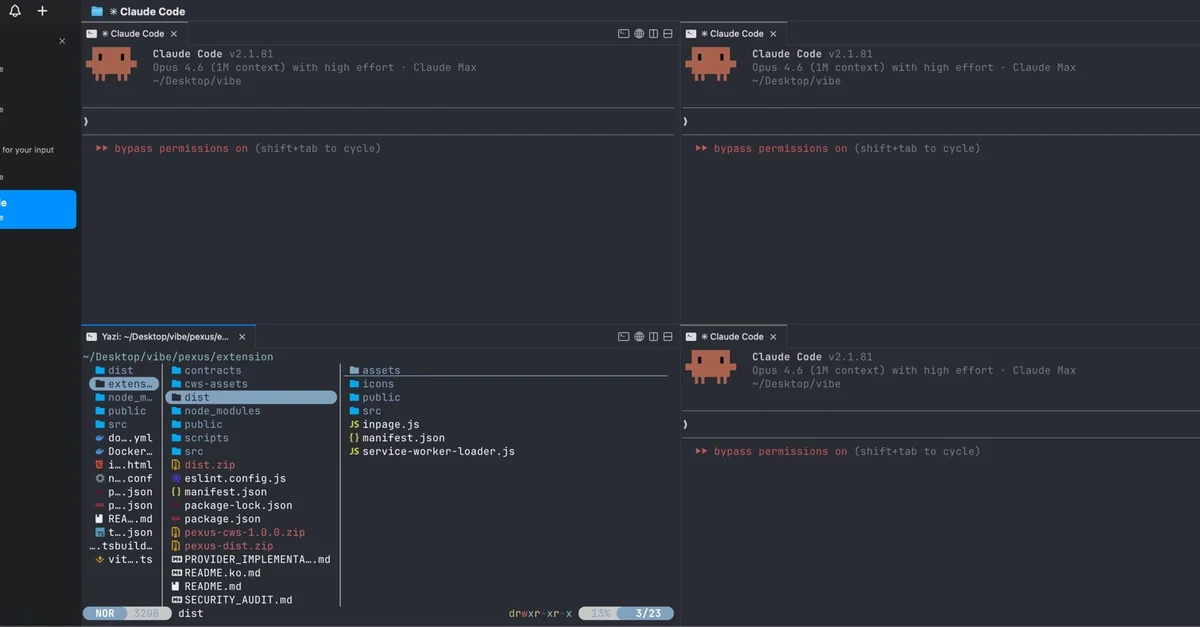Click the split-right icon in Yazi pane toolbar

point(653,337)
